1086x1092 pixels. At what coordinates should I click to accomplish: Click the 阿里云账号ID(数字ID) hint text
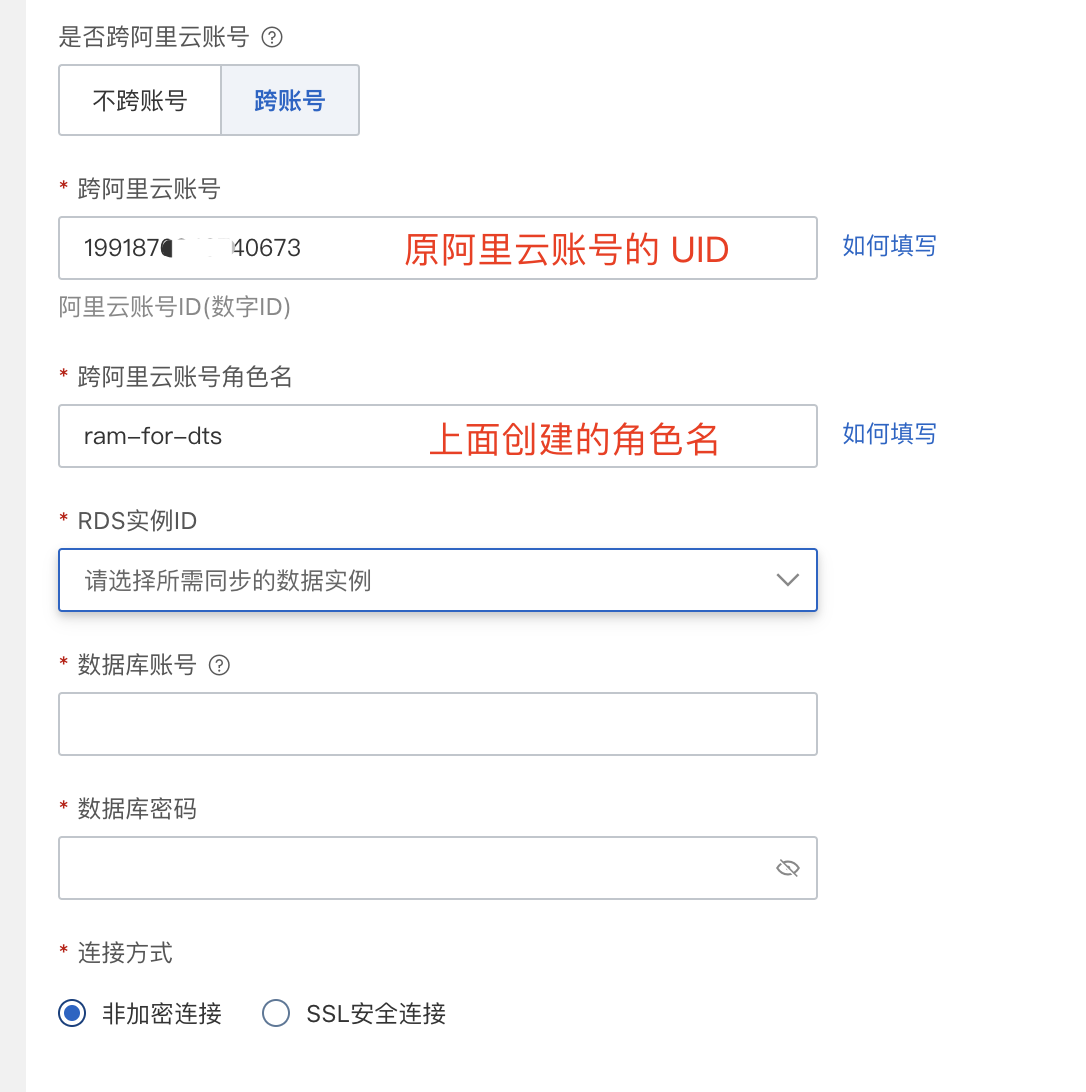(175, 307)
